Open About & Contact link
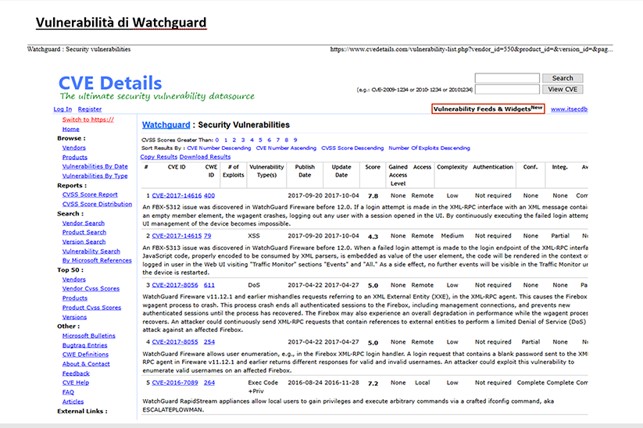 [x=86, y=364]
